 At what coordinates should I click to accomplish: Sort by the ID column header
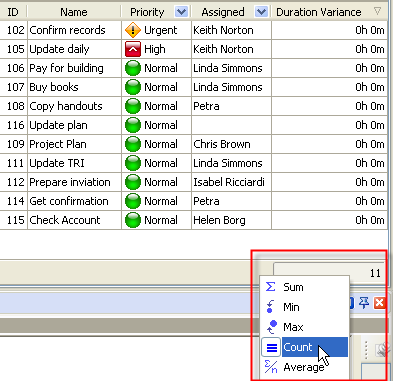coord(13,12)
